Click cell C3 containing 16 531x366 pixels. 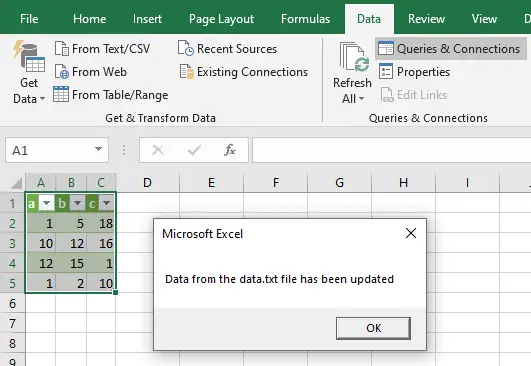tap(101, 243)
